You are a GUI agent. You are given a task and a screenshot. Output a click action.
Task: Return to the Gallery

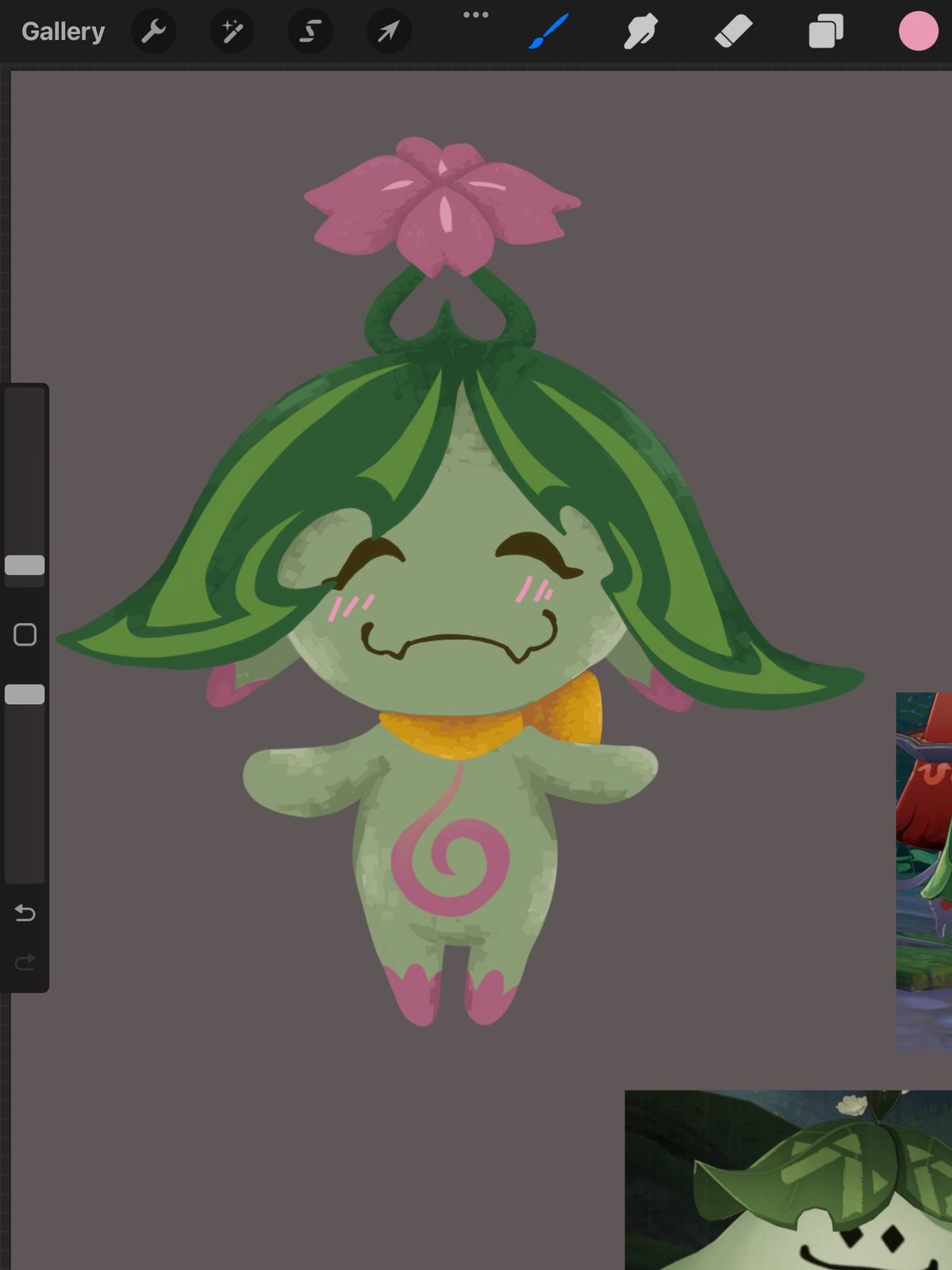tap(63, 32)
